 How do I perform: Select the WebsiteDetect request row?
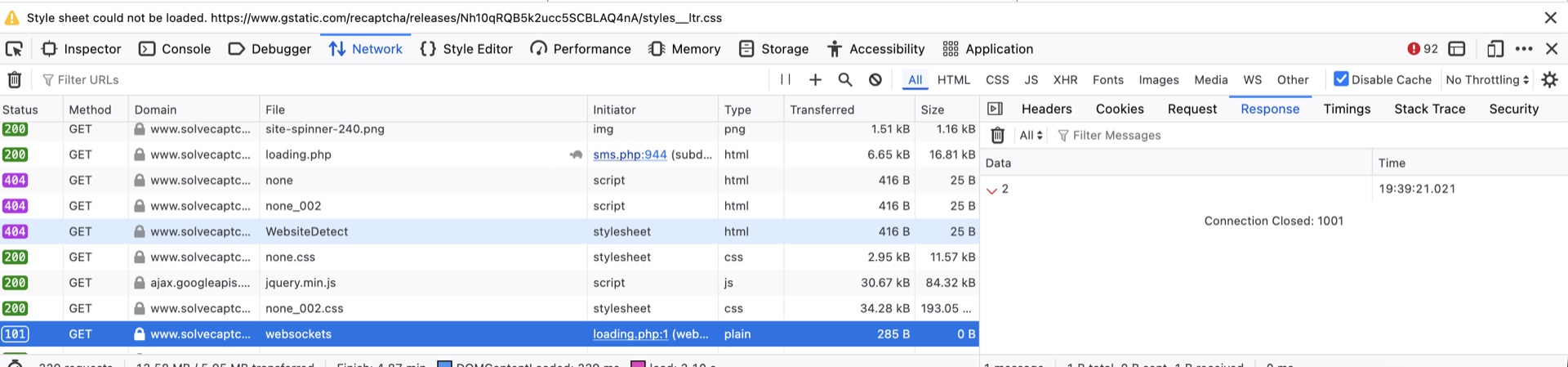[x=489, y=231]
